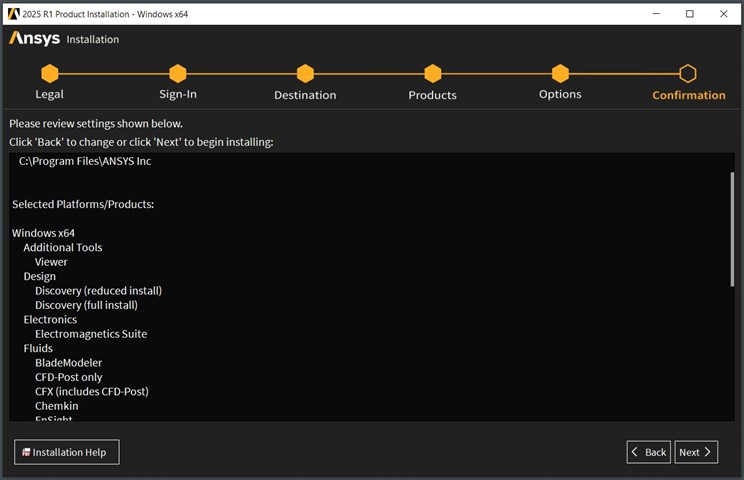Click the Legal step label
The image size is (744, 480).
click(49, 94)
